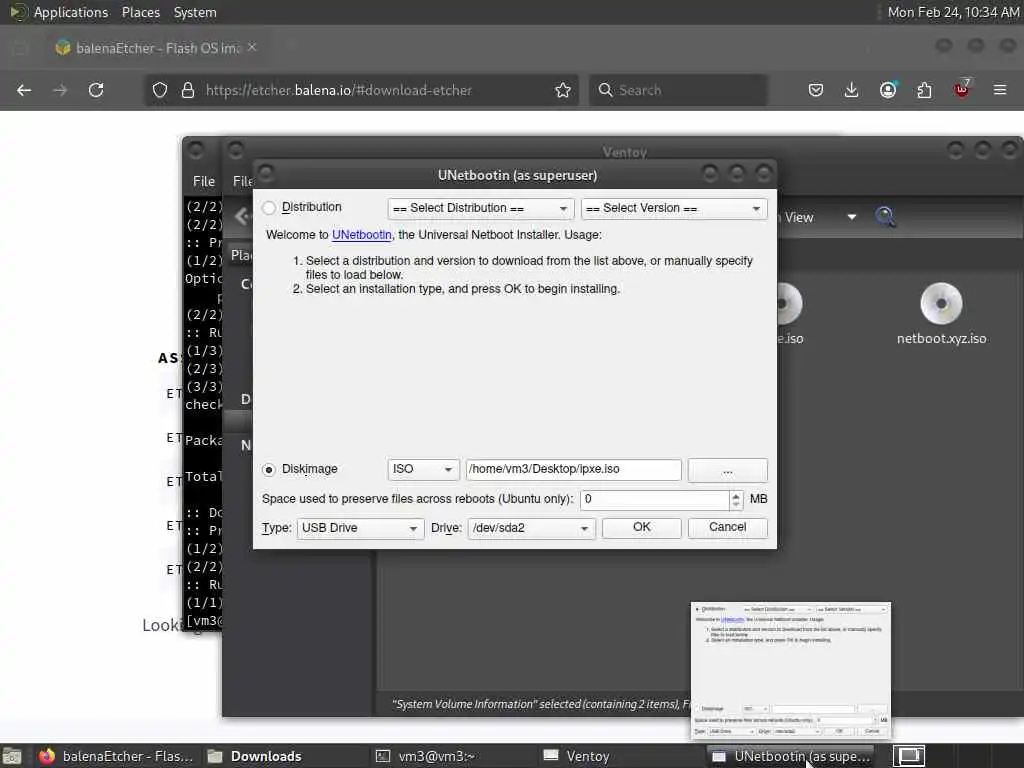Screen dimensions: 1024x768
Task: Switch to UNetbootin taskbar item
Action: tap(792, 756)
